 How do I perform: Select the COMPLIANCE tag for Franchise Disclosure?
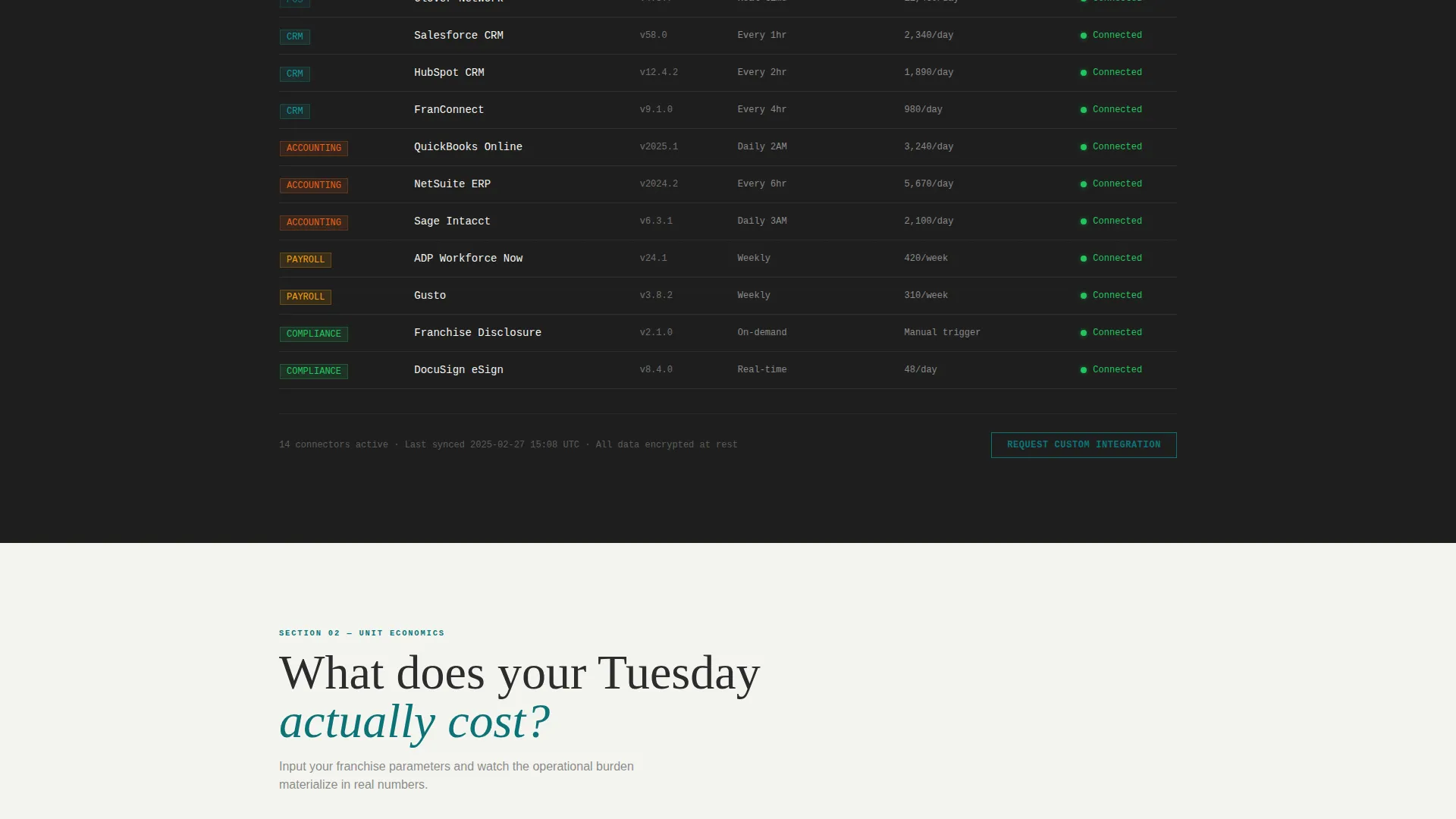point(314,334)
